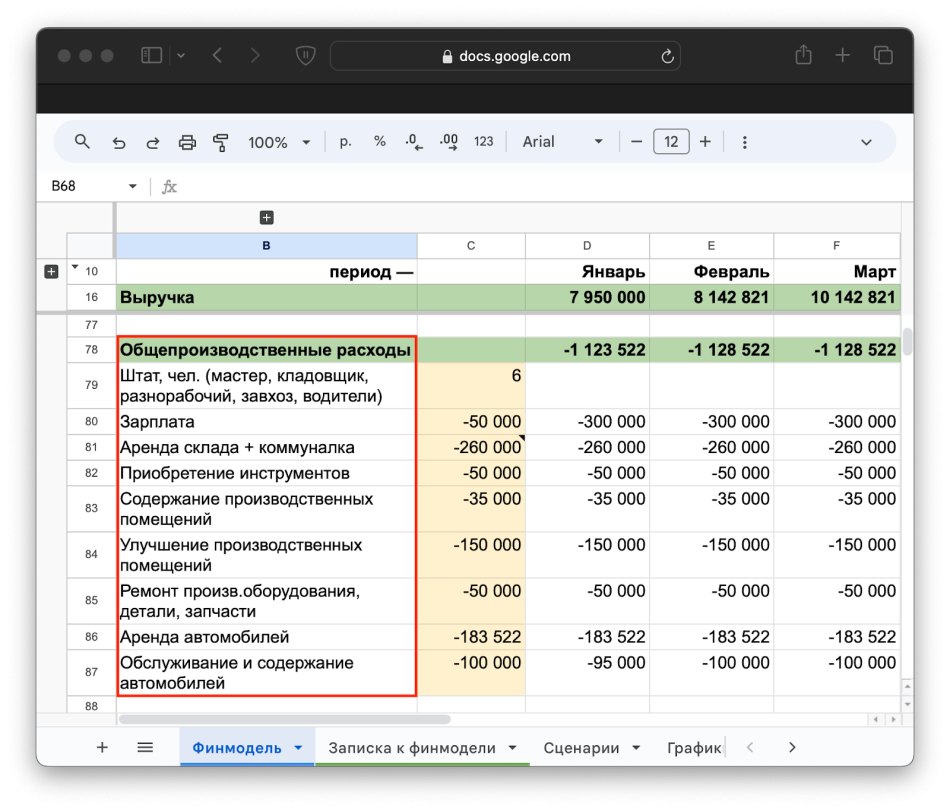Decrease font size with minus button

point(636,142)
